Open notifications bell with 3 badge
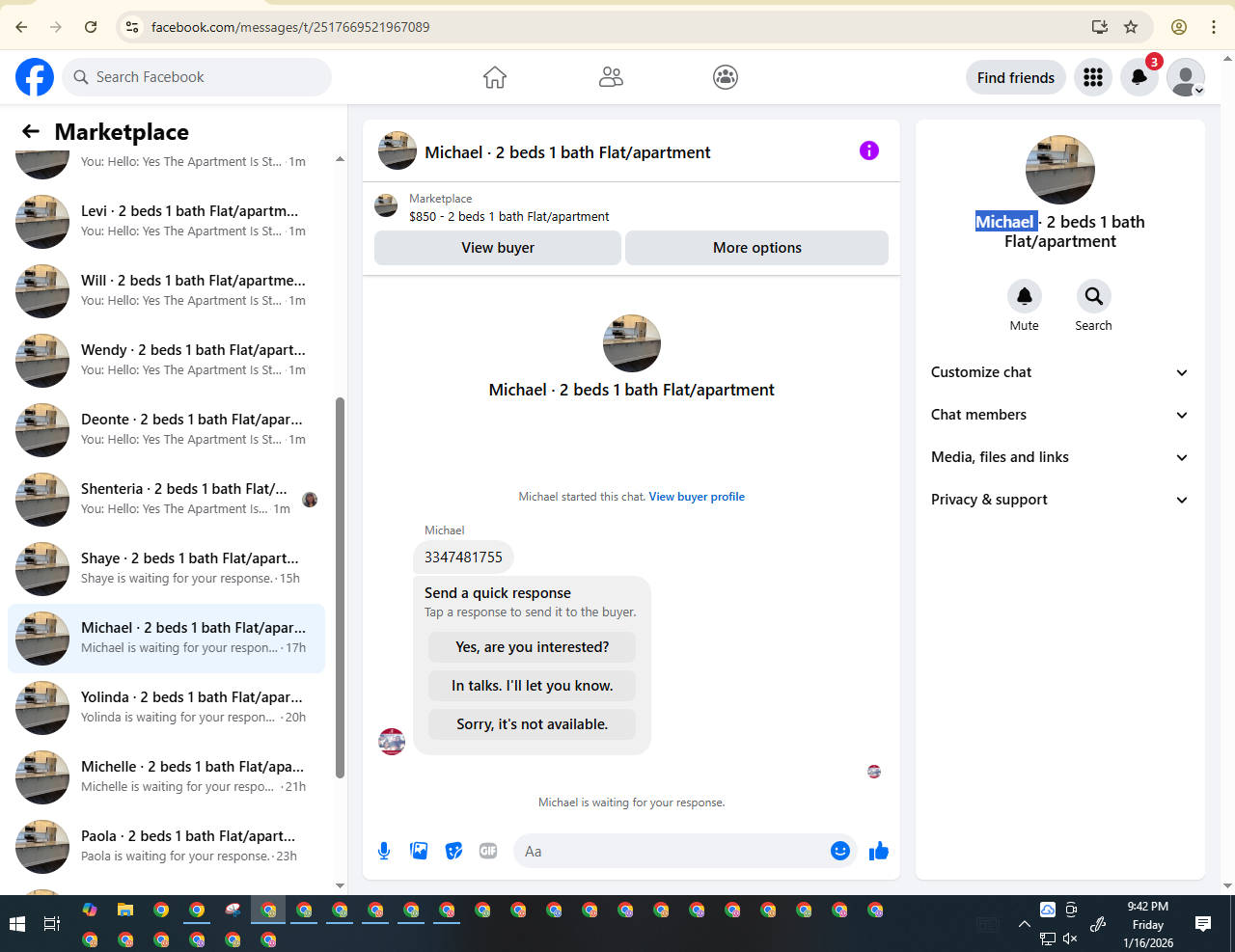This screenshot has height=952, width=1235. click(1139, 77)
